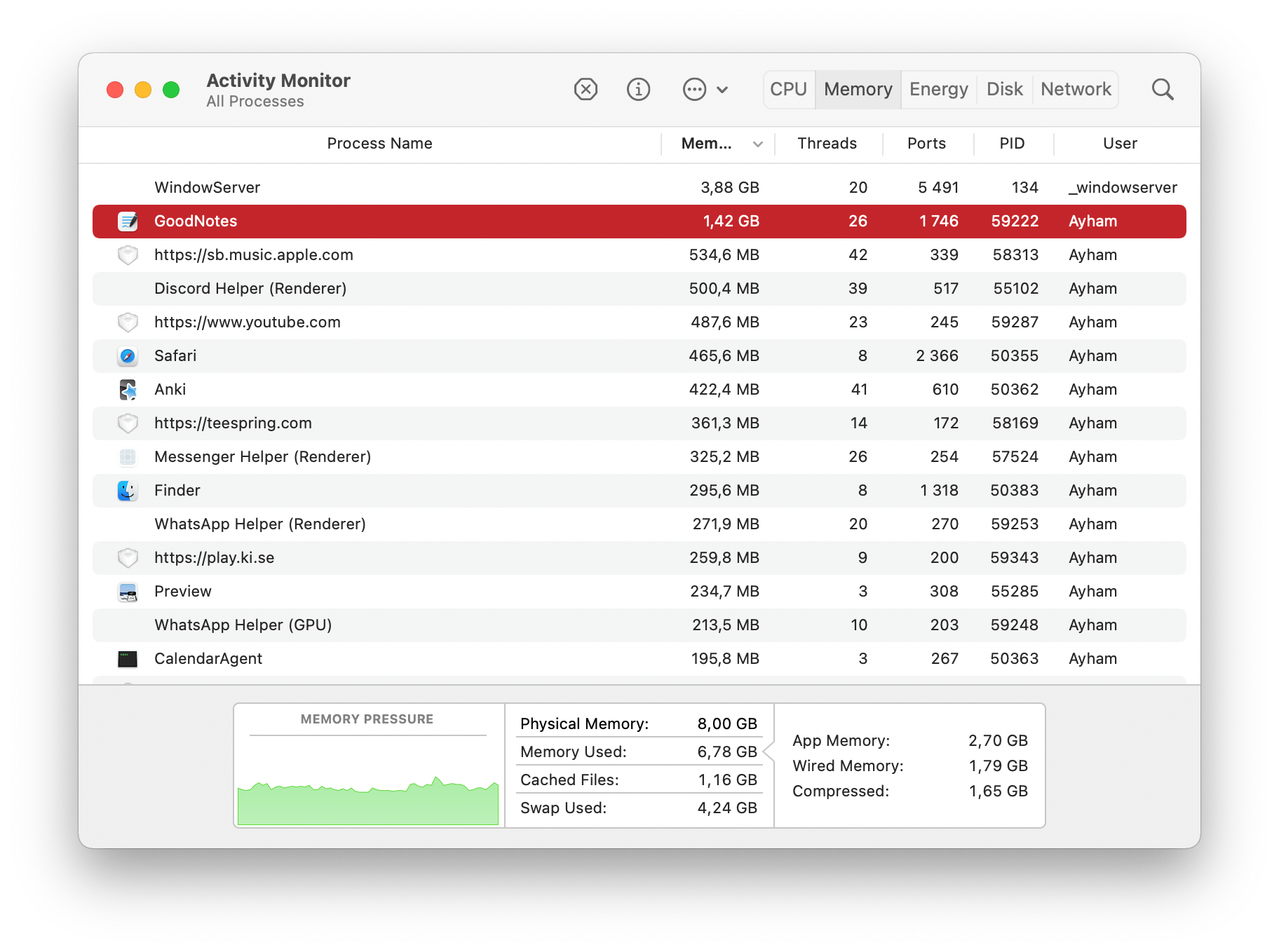Click PID 59222 in the GoodNotes row
The width and height of the screenshot is (1279, 952).
1015,222
